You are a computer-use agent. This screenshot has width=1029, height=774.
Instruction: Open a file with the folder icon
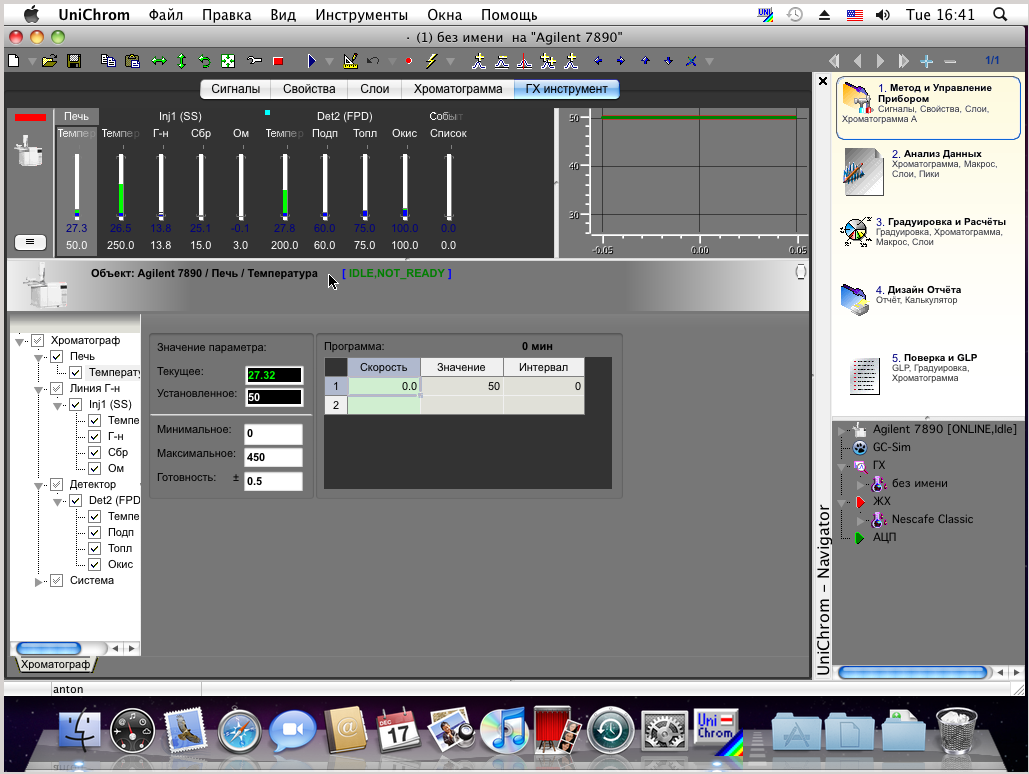tap(49, 61)
